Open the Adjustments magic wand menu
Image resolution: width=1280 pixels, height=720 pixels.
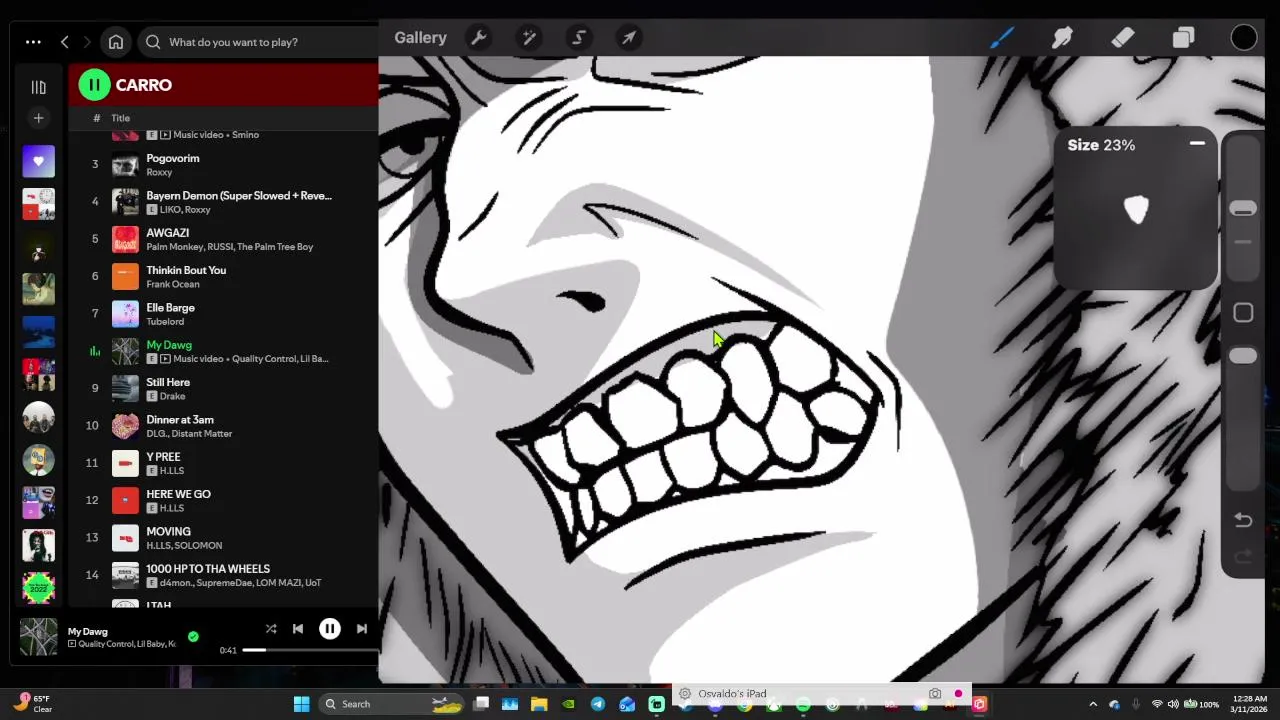[529, 38]
